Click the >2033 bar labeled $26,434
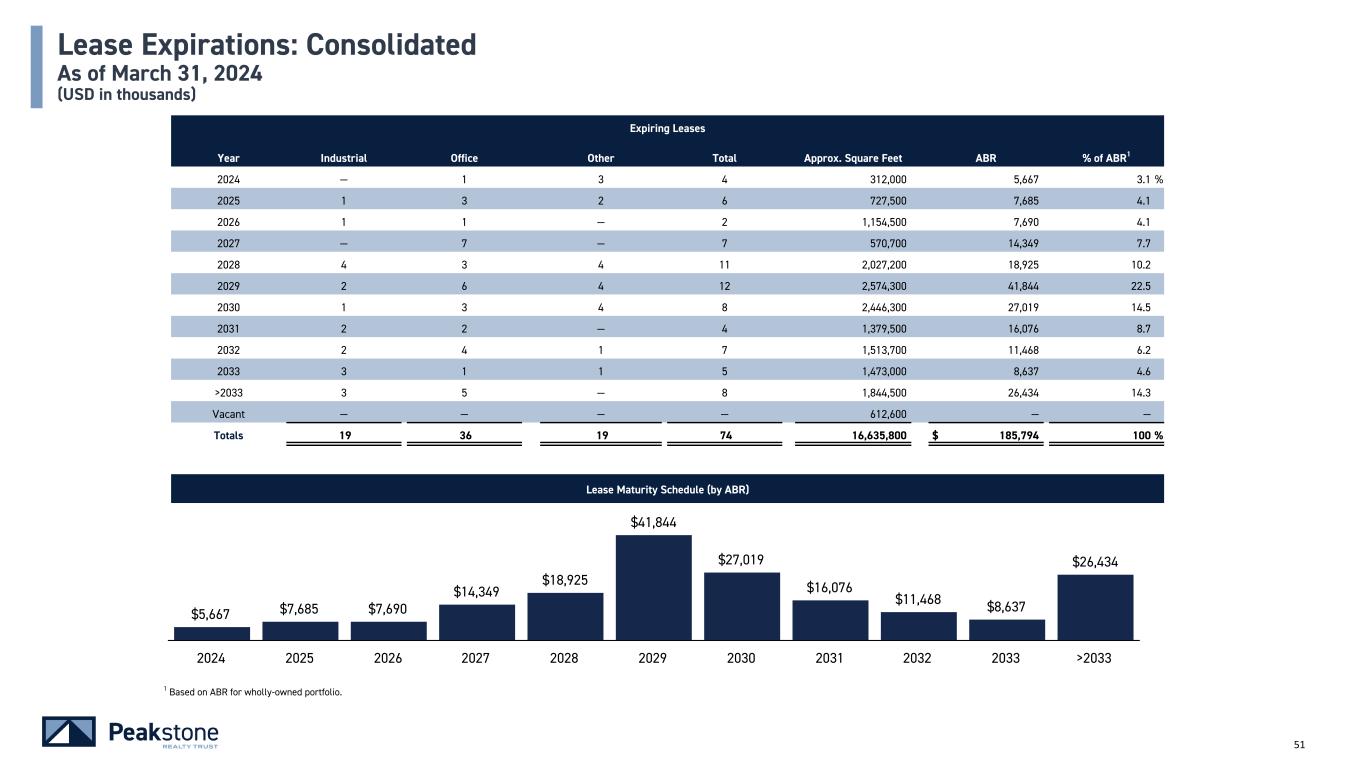The height and width of the screenshot is (768, 1365). point(1094,607)
